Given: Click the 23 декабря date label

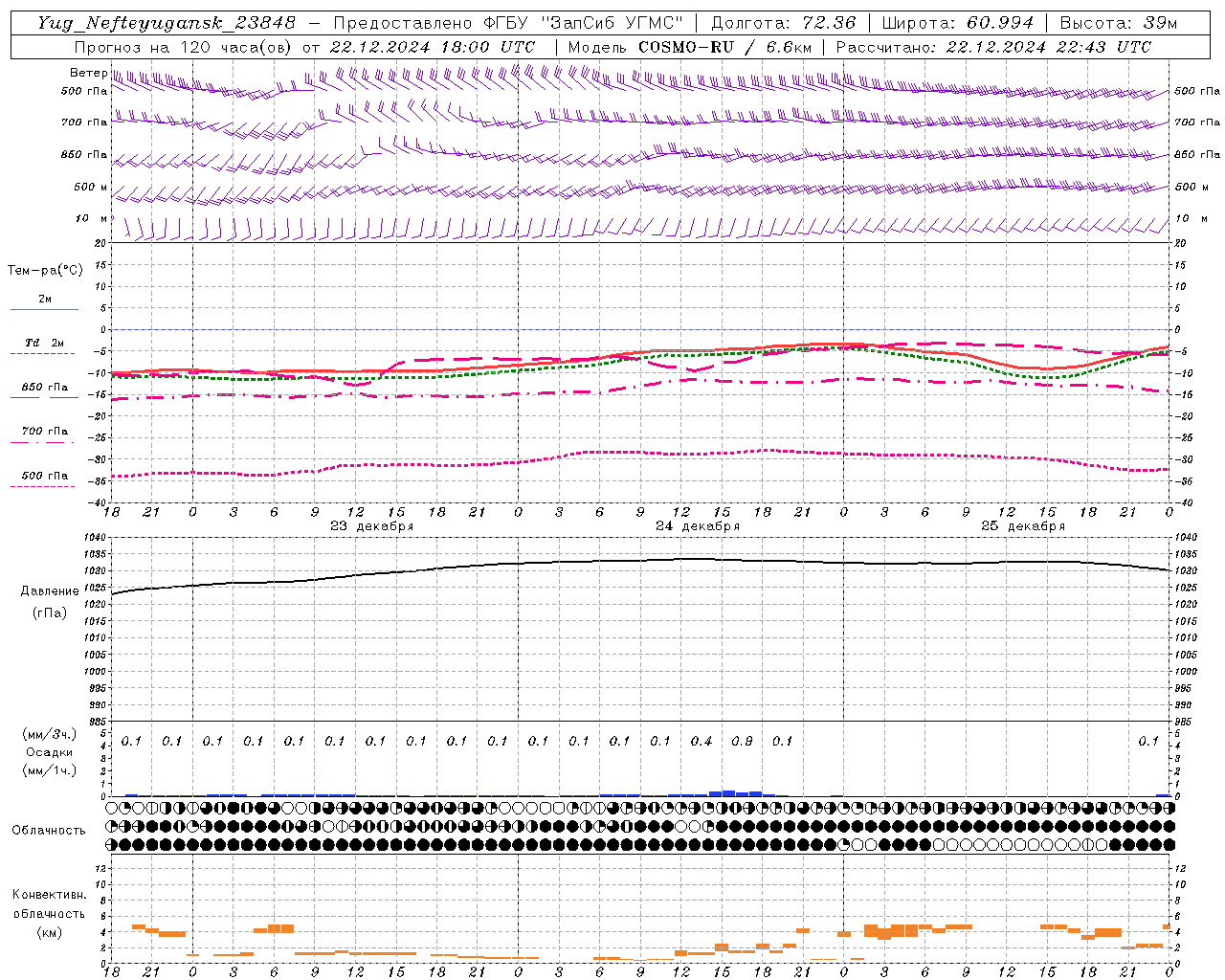Looking at the screenshot, I should [372, 526].
